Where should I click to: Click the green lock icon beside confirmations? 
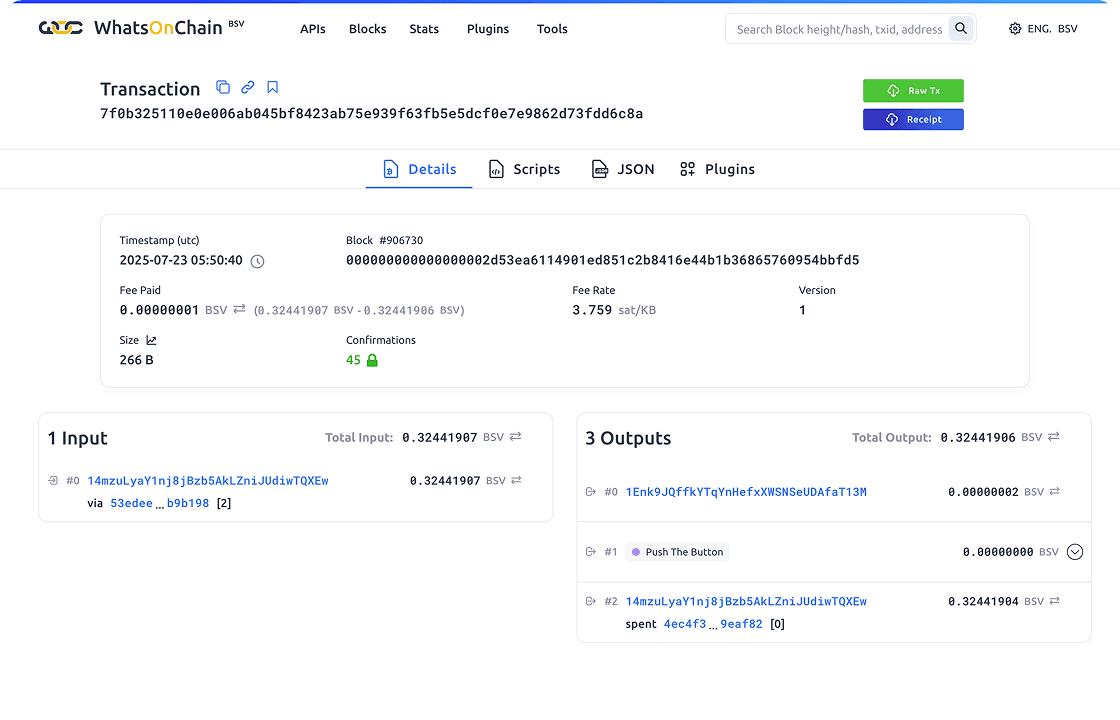coord(372,359)
